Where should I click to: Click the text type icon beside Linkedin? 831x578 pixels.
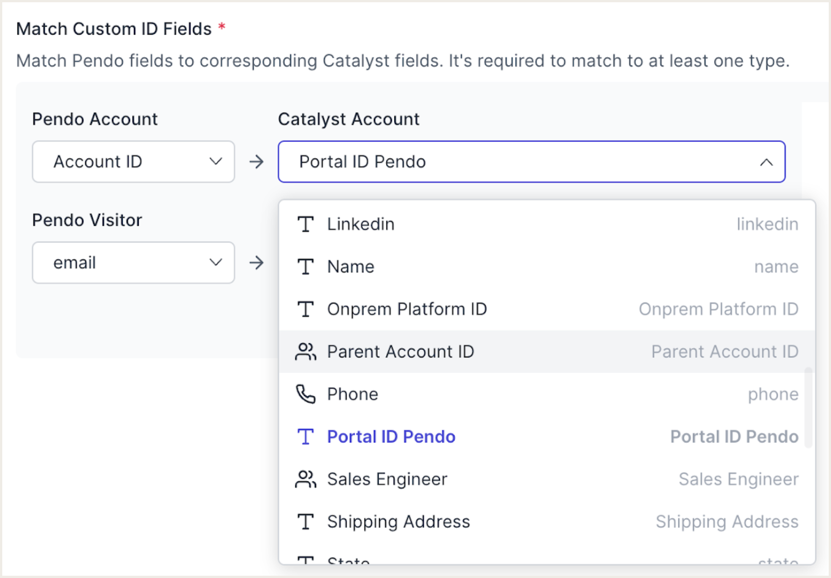[x=306, y=224]
